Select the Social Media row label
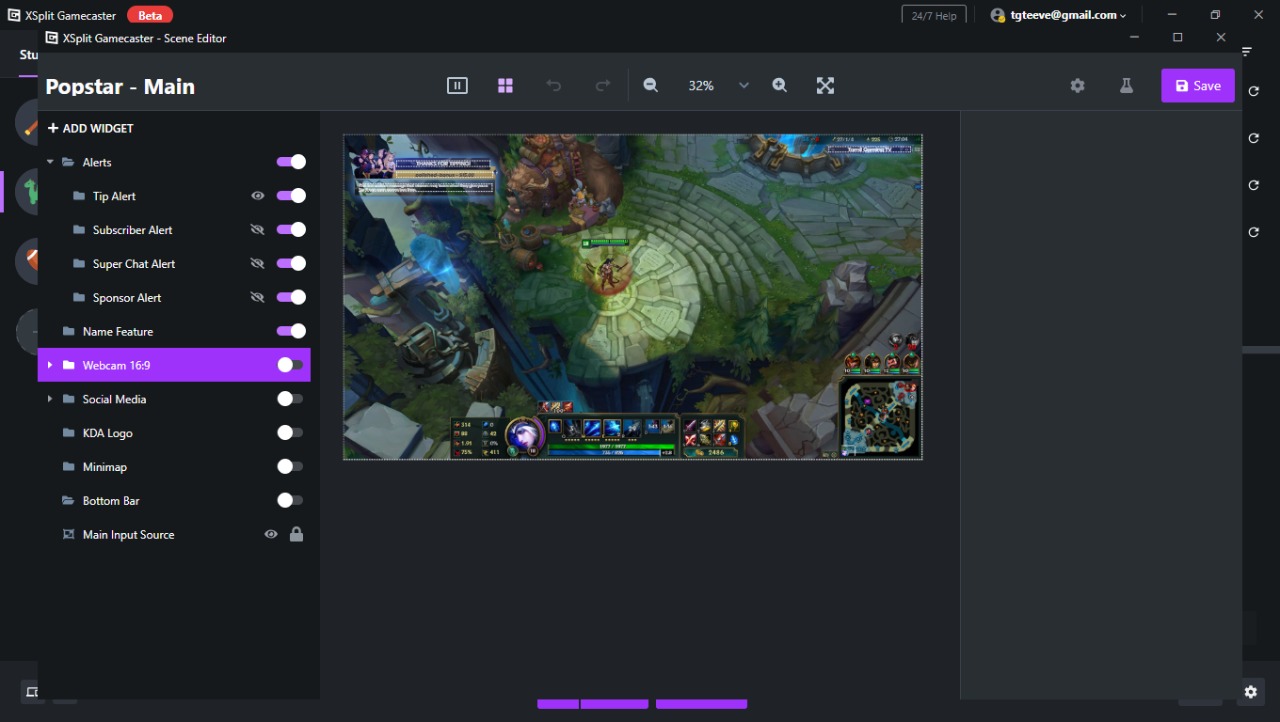Viewport: 1280px width, 722px height. (x=114, y=399)
